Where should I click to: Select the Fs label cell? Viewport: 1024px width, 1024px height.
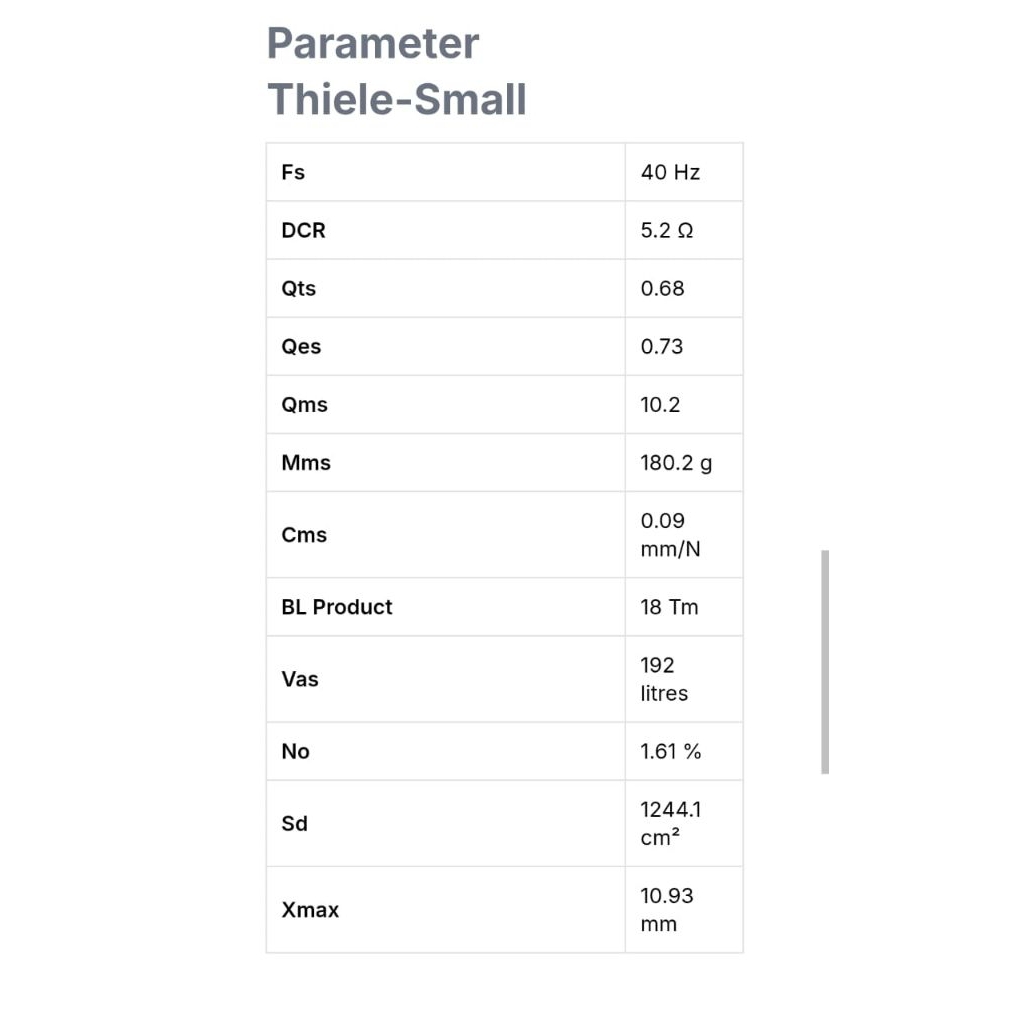click(x=293, y=172)
